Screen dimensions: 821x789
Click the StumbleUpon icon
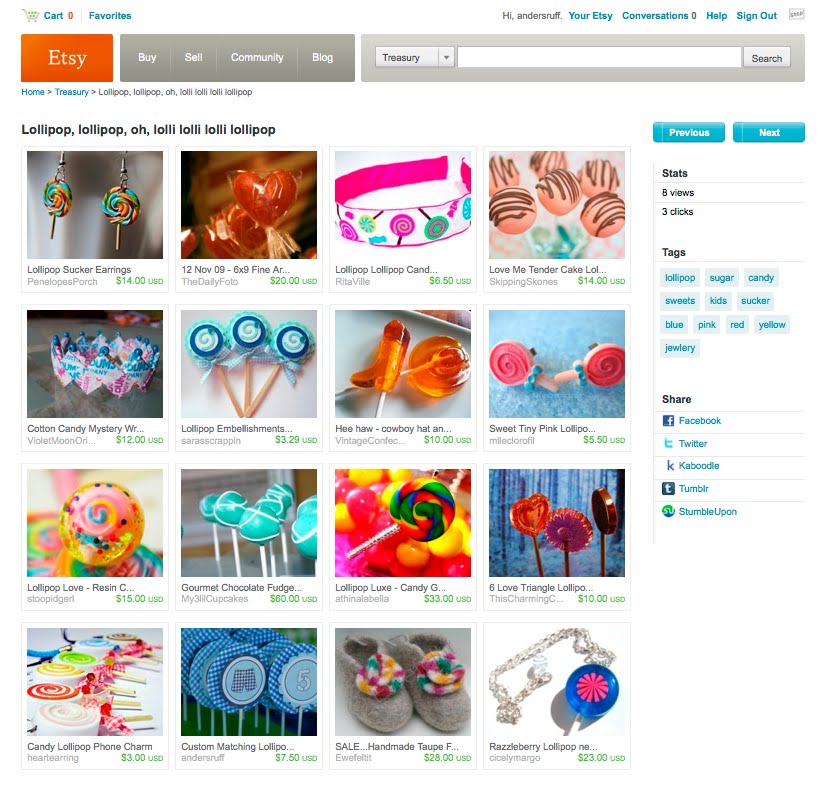[668, 511]
